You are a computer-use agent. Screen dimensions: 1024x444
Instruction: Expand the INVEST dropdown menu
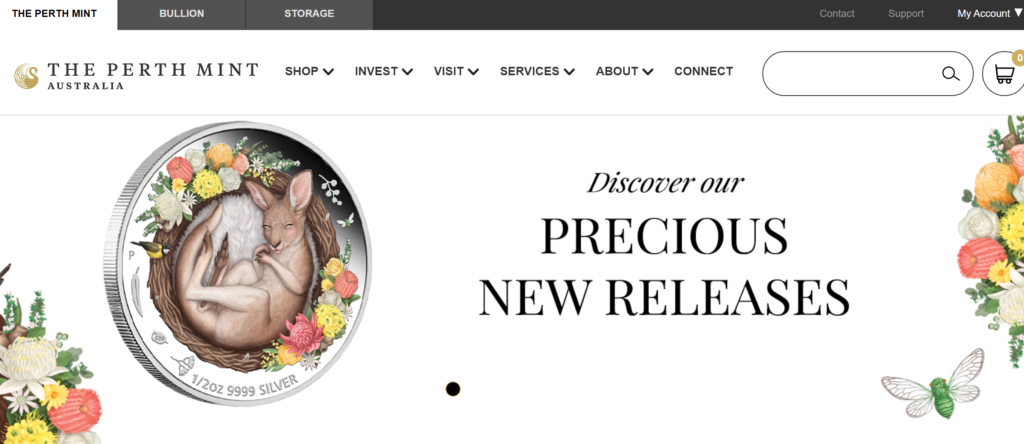pyautogui.click(x=384, y=71)
